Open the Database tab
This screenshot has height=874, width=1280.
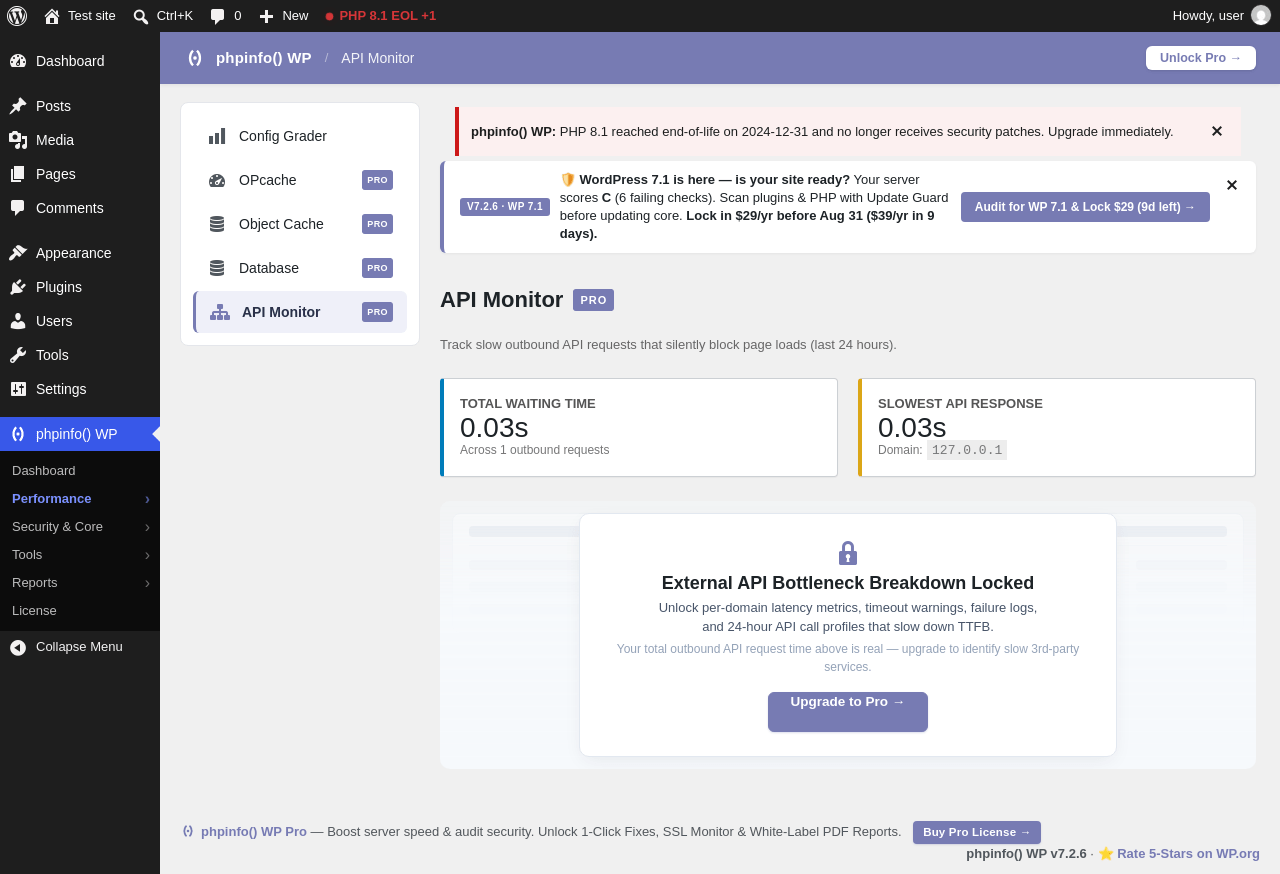click(x=300, y=268)
